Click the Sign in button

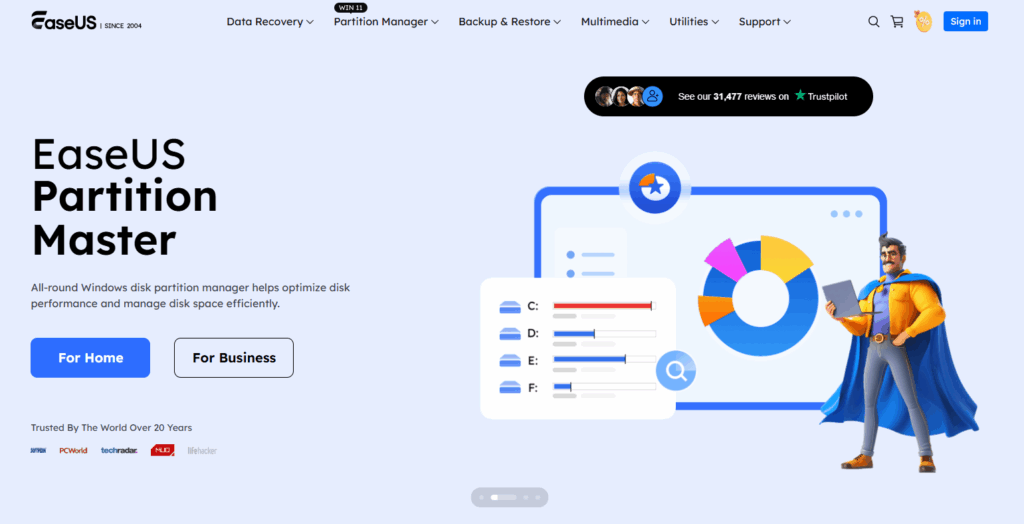pyautogui.click(x=965, y=22)
